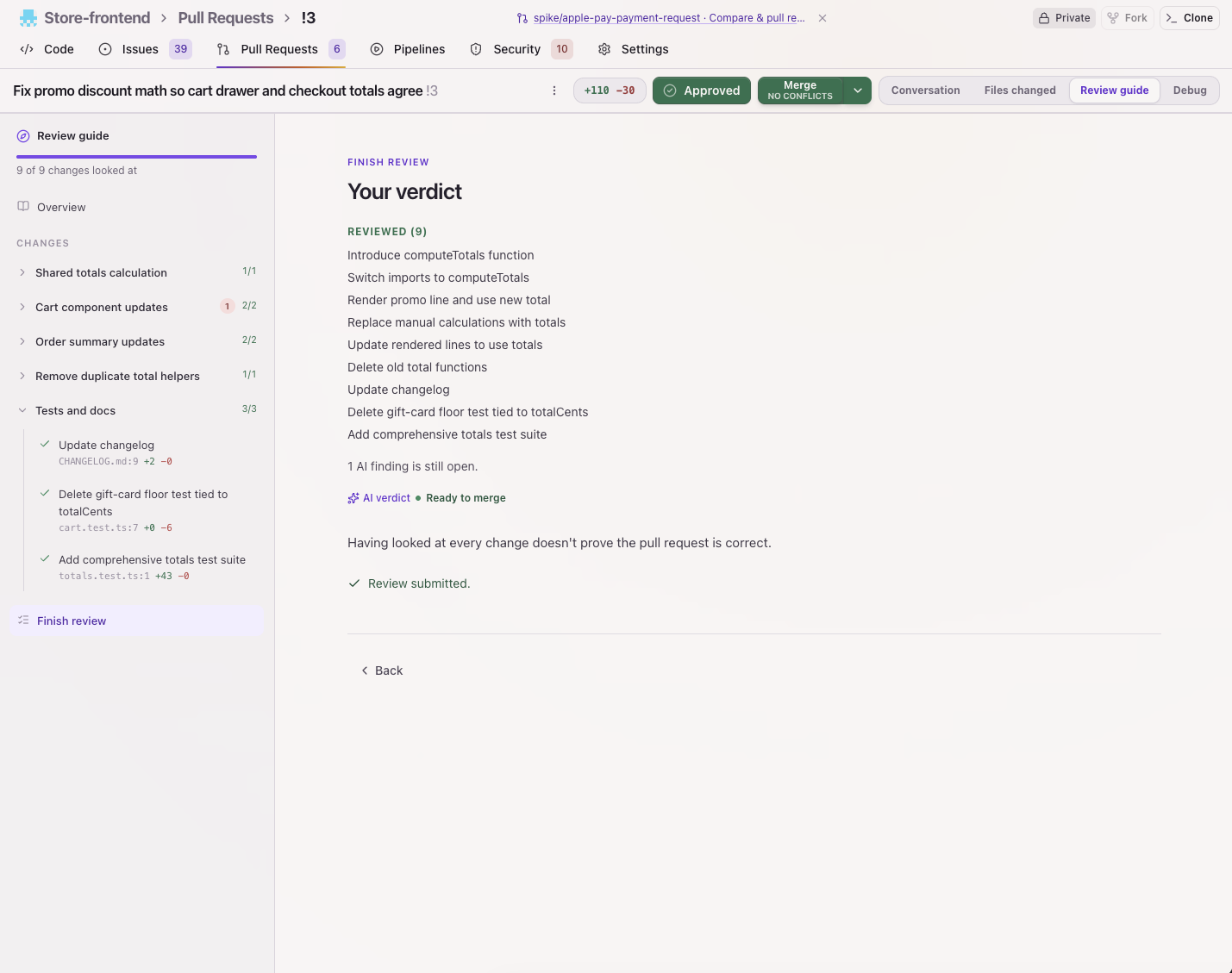The height and width of the screenshot is (973, 1232).
Task: Open the three-dot more options menu
Action: click(554, 90)
